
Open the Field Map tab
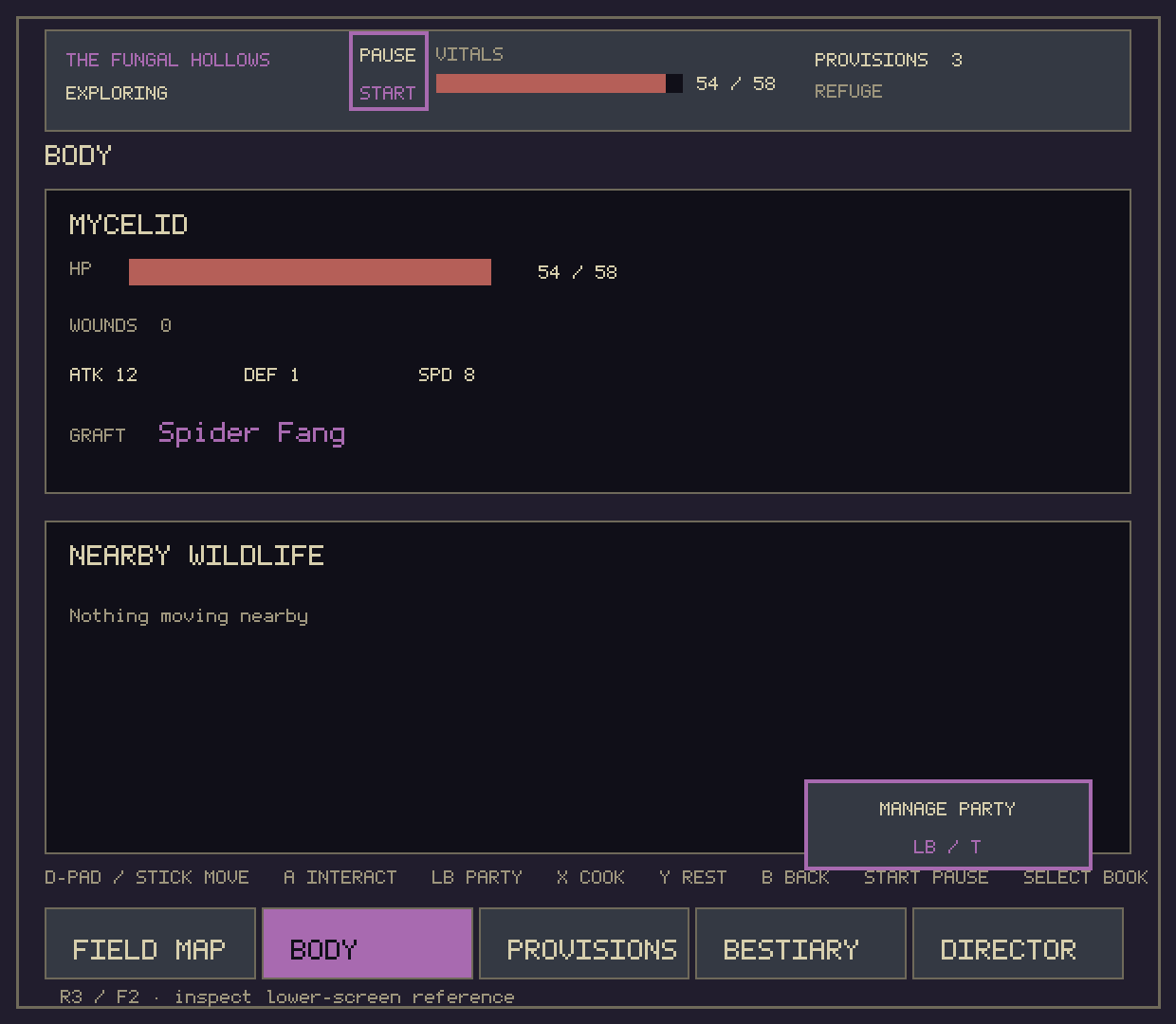tap(150, 943)
